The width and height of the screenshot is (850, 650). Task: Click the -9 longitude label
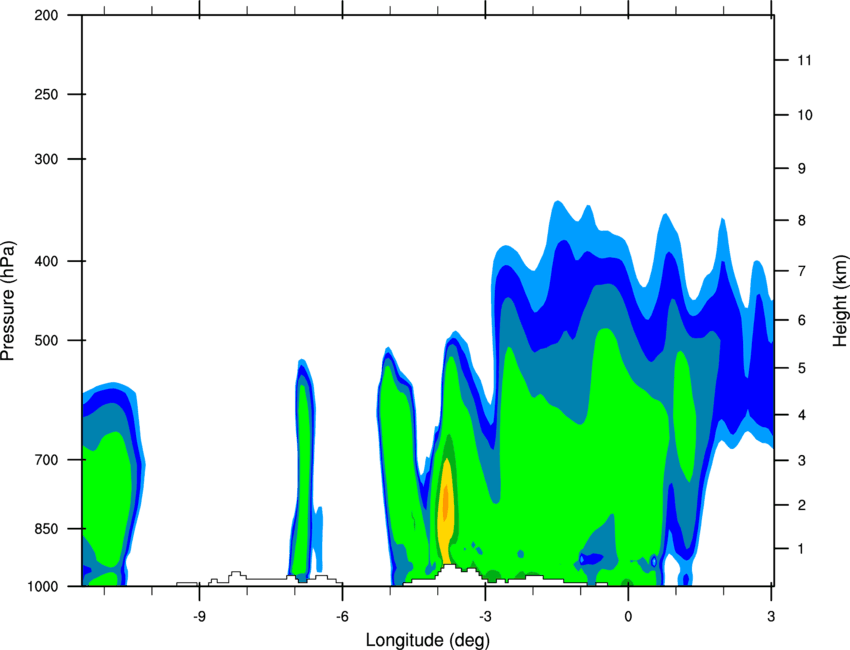[199, 616]
